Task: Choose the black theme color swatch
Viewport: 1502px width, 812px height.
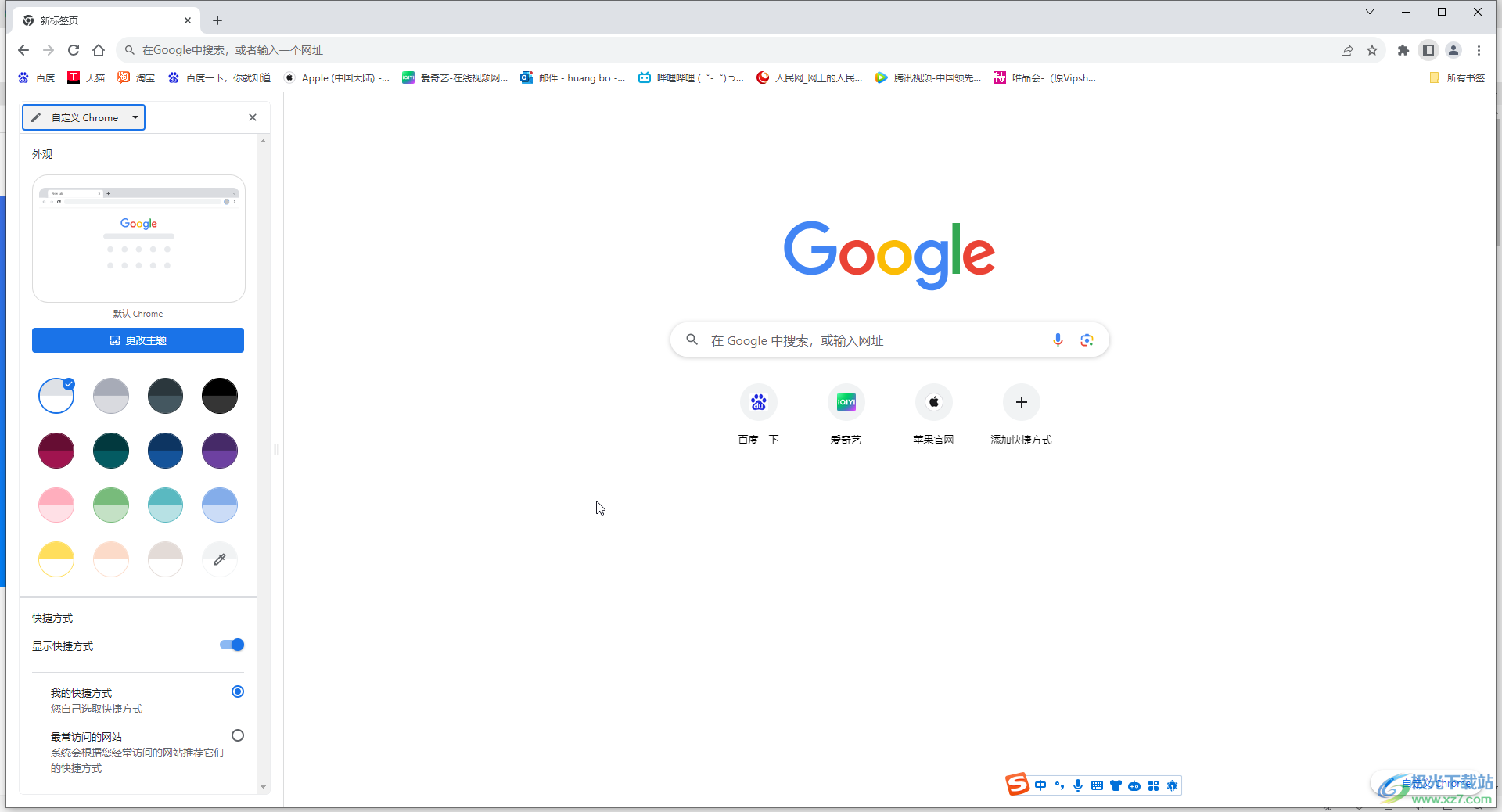Action: [220, 396]
